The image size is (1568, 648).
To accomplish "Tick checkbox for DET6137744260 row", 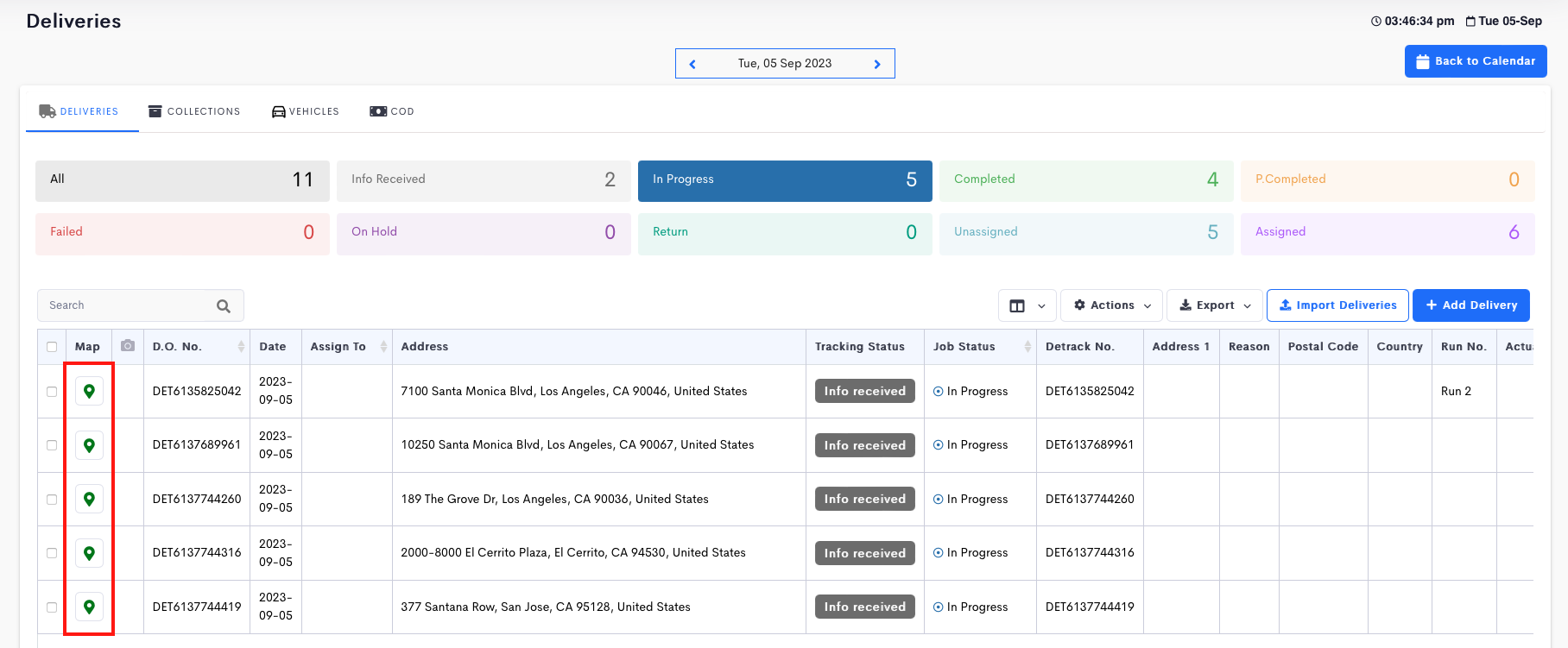I will 52,500.
